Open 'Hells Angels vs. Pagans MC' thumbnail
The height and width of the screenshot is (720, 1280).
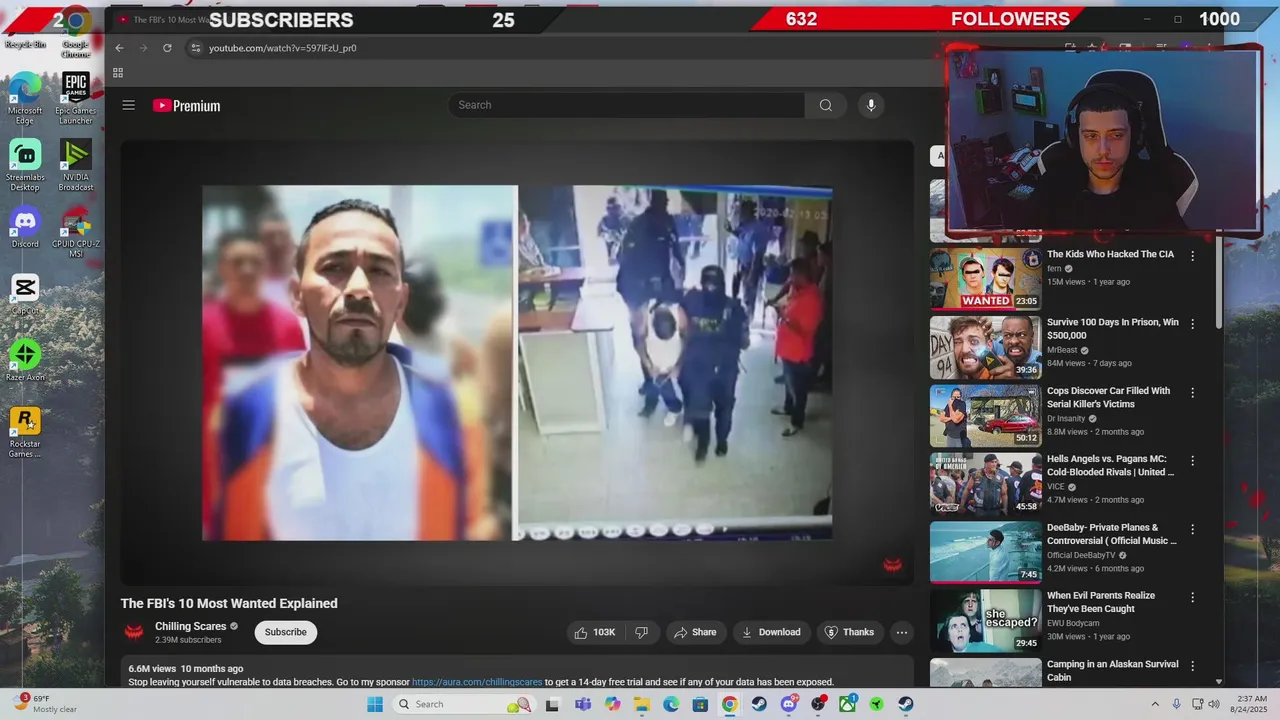(x=986, y=484)
